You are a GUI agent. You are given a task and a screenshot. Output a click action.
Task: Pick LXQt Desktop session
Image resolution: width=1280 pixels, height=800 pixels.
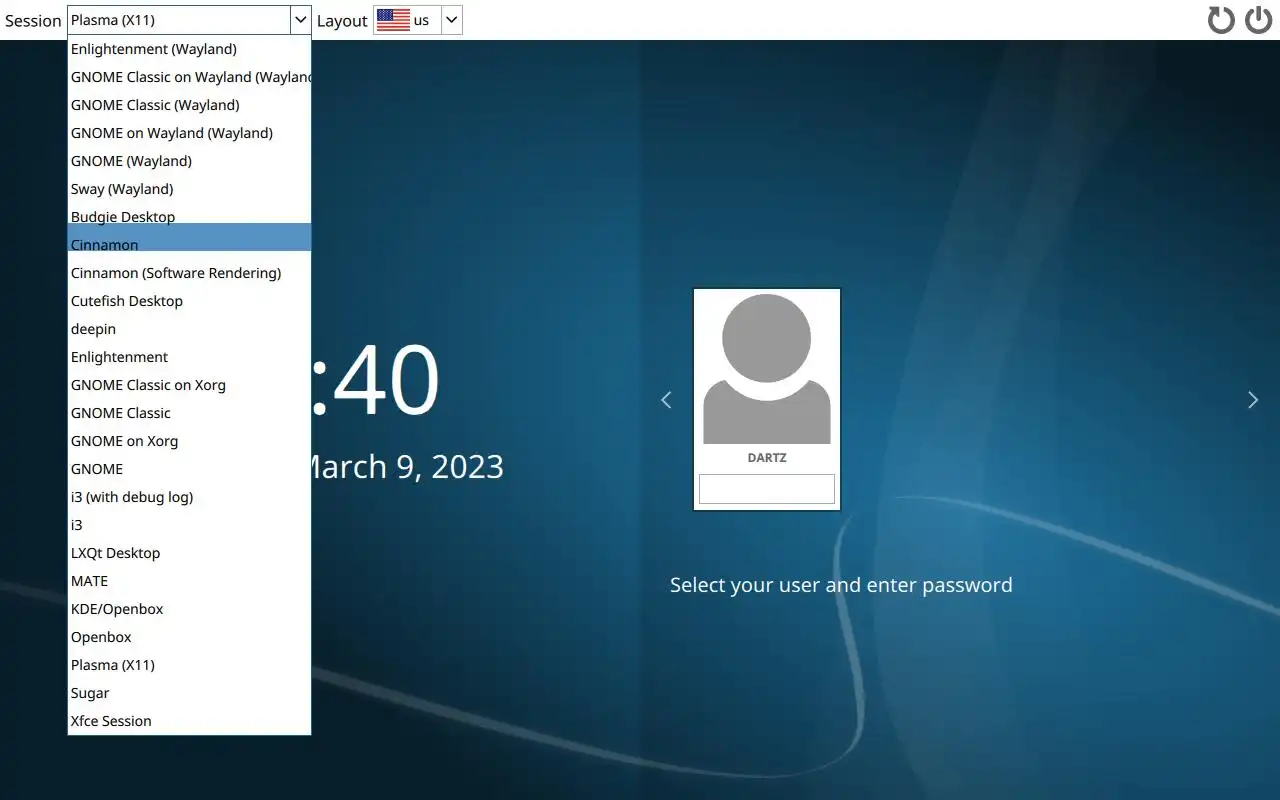189,553
